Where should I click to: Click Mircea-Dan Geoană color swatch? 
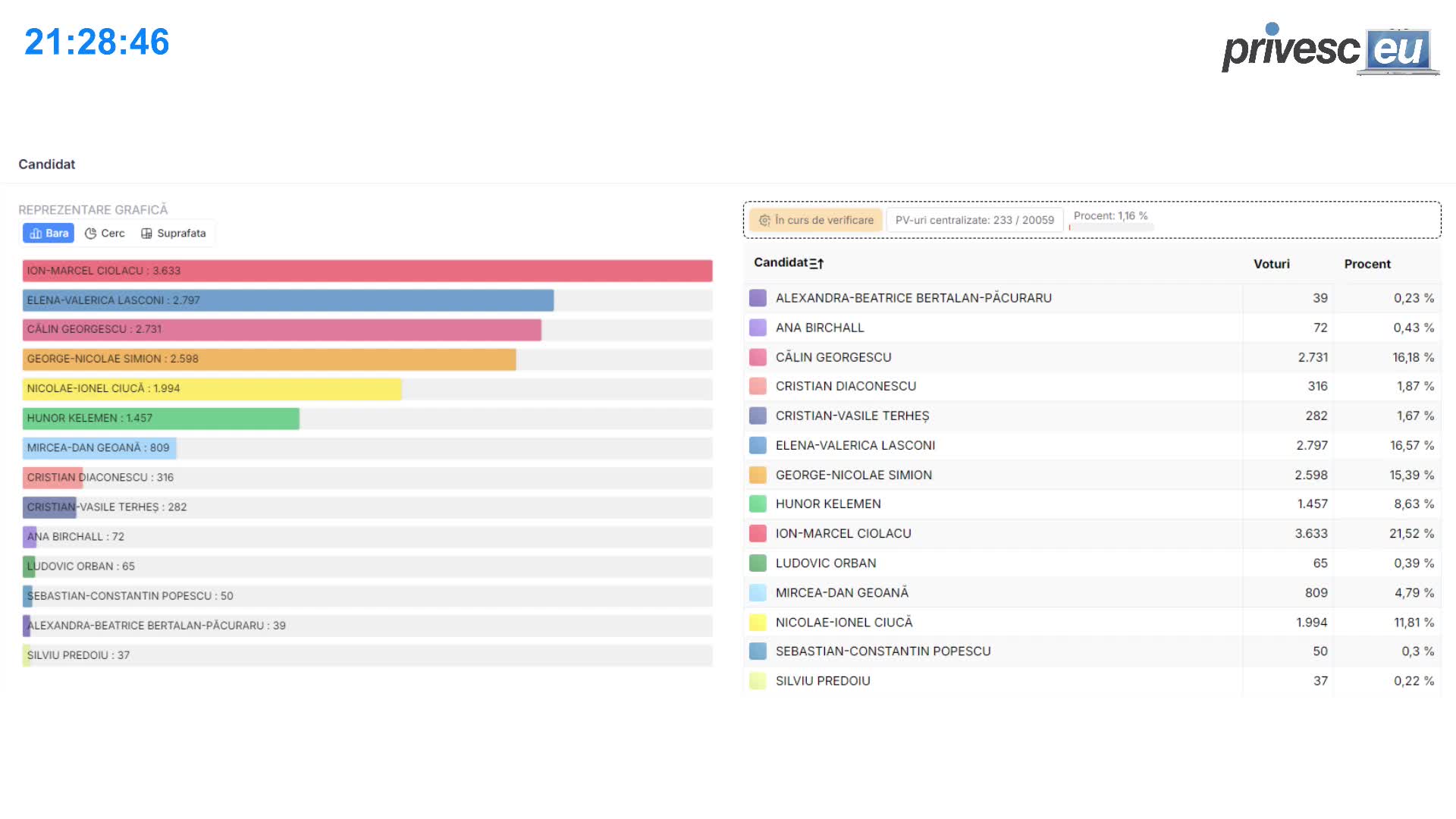click(758, 592)
